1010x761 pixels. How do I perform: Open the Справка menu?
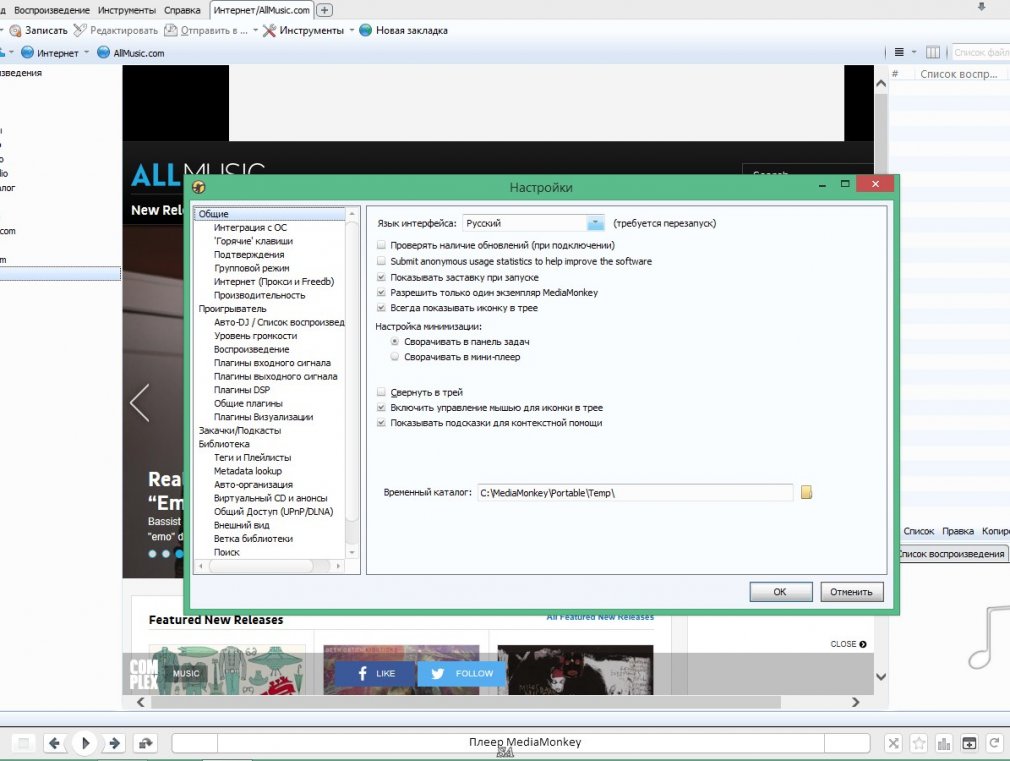(x=182, y=10)
